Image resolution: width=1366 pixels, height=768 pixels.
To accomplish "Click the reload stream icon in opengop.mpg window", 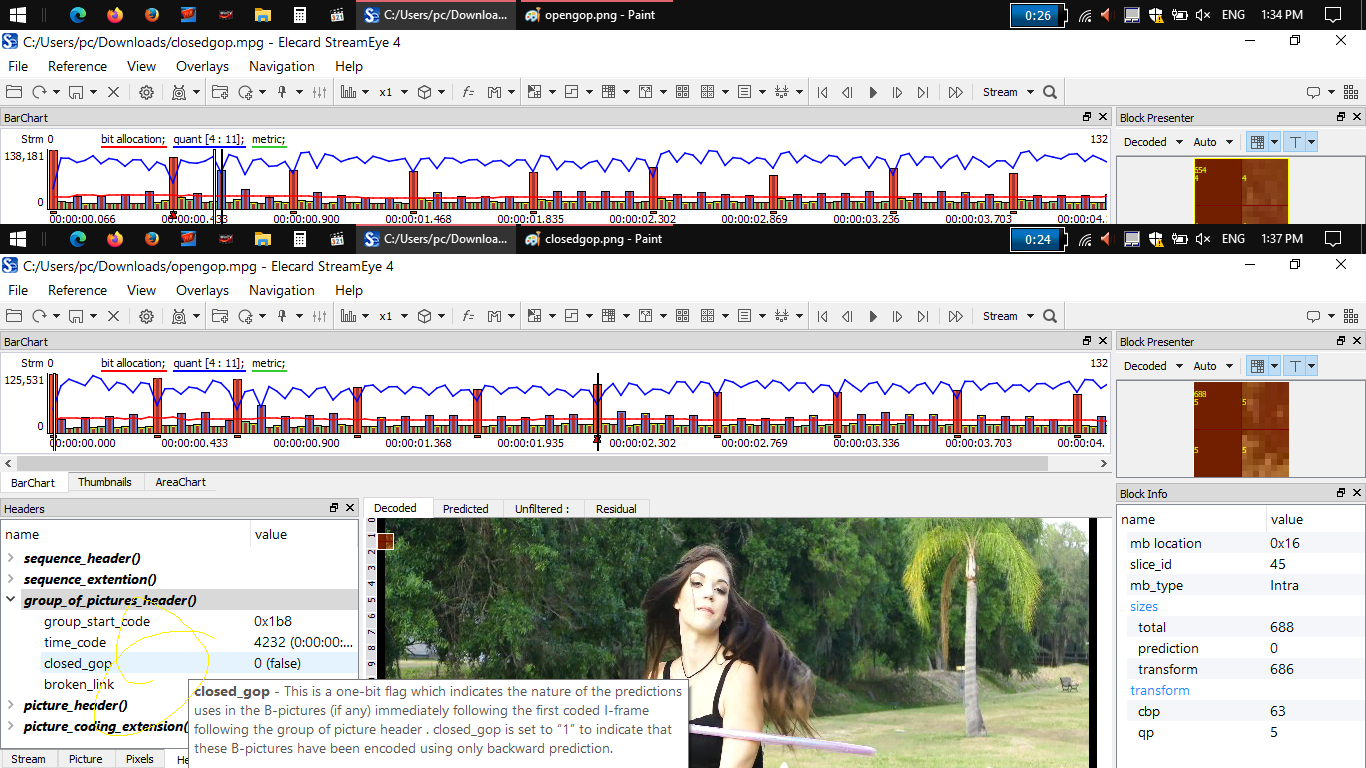I will [x=40, y=316].
